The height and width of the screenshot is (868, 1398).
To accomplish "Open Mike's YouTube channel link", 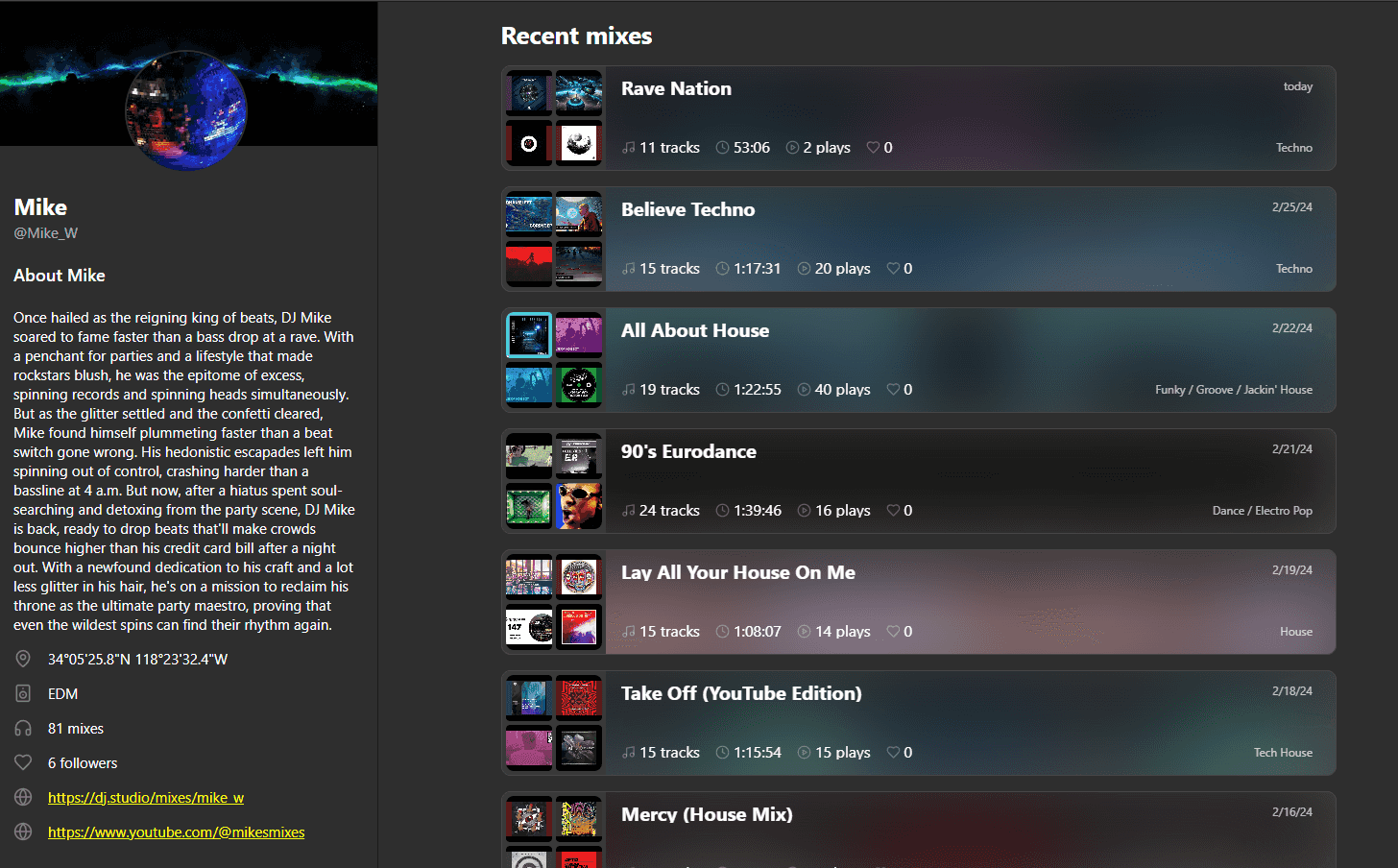I will tap(176, 832).
